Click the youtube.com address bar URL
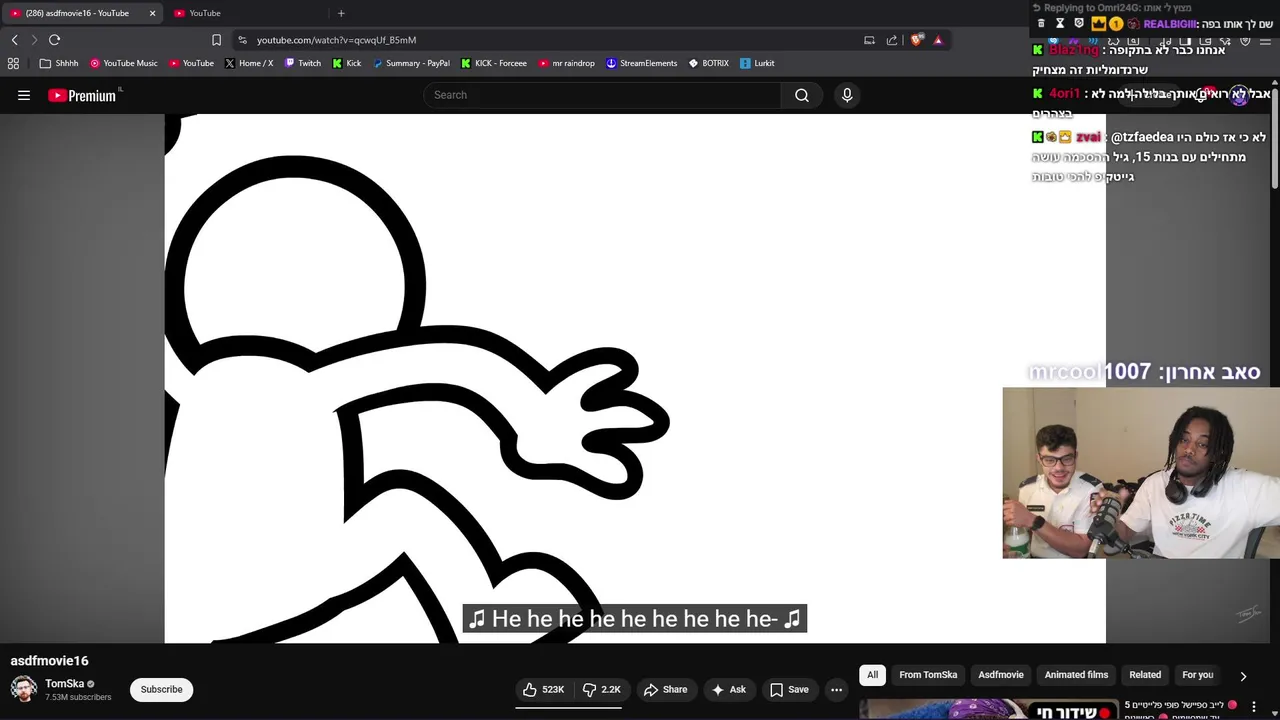1280x720 pixels. (336, 40)
